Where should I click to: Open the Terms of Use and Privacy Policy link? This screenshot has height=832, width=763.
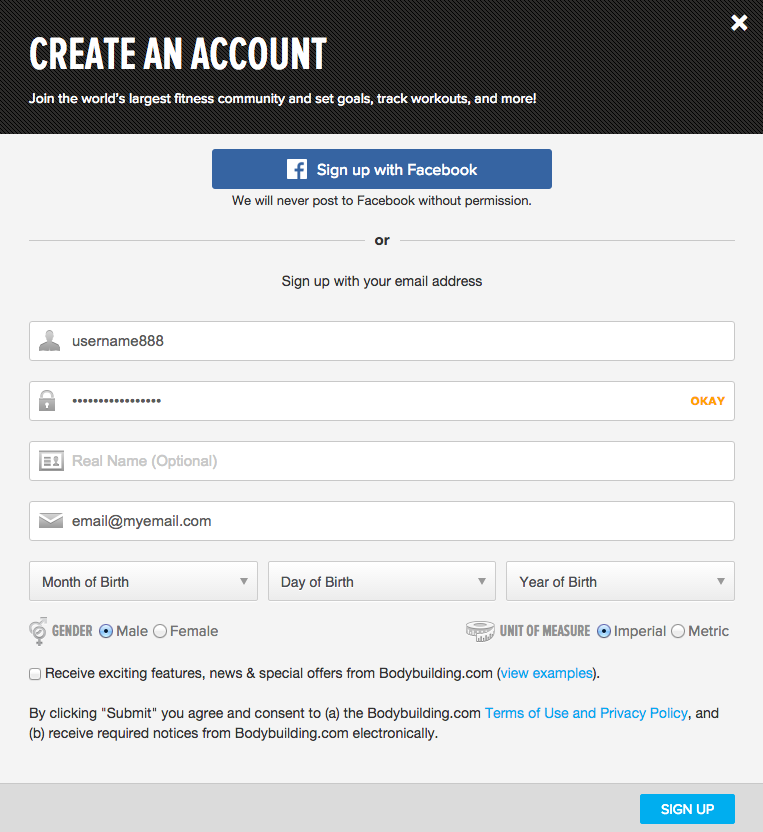point(586,713)
